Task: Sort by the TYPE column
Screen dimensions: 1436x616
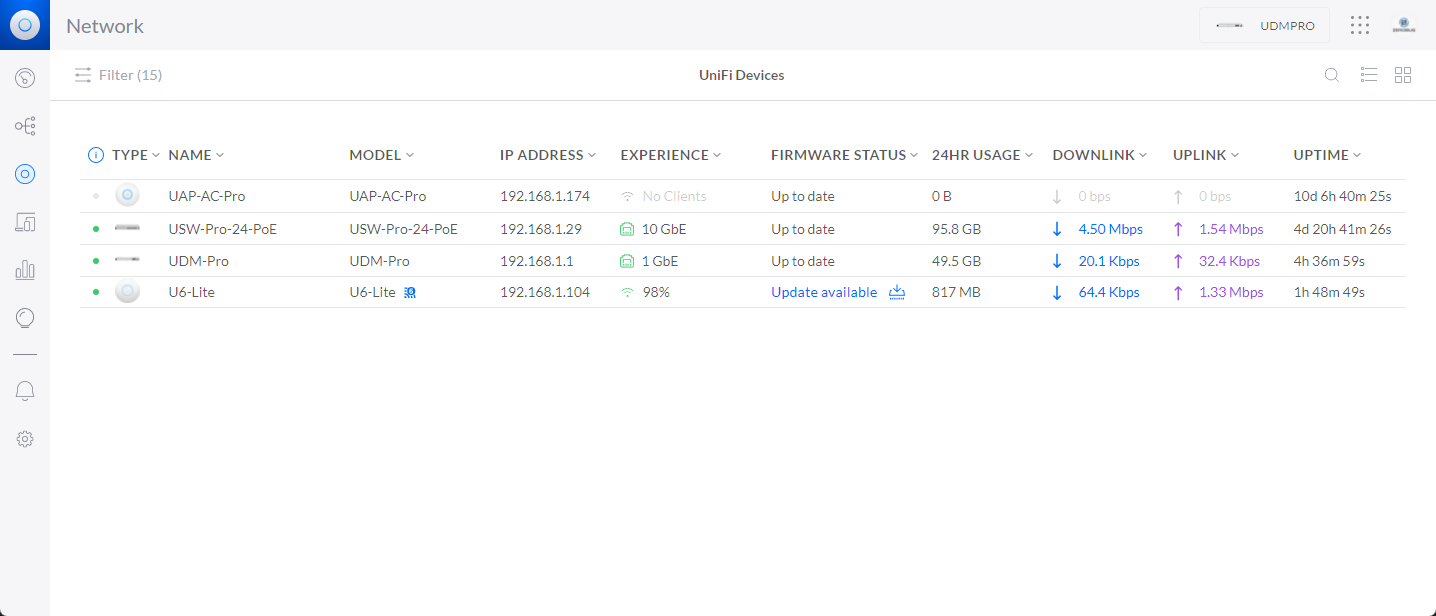Action: pyautogui.click(x=136, y=155)
